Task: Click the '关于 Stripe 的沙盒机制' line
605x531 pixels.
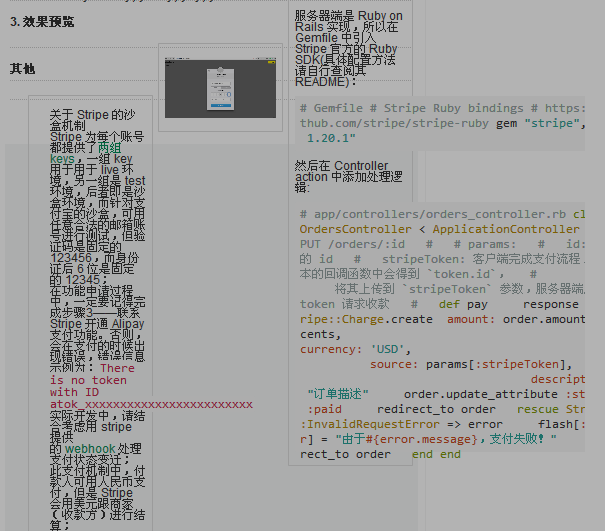Action: coord(92,120)
